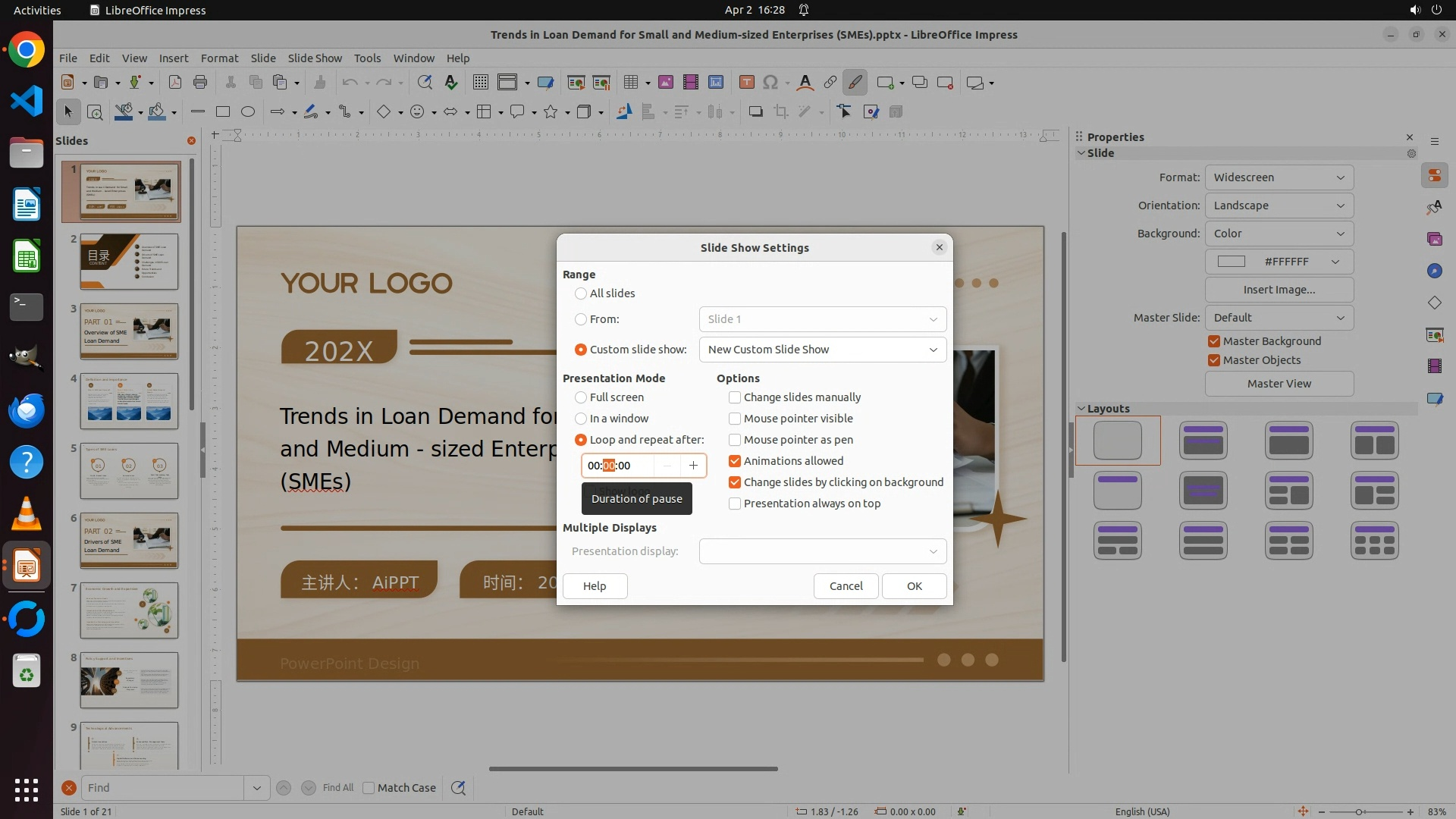Select the Rectangle drawing tool
The width and height of the screenshot is (1456, 819).
[223, 112]
